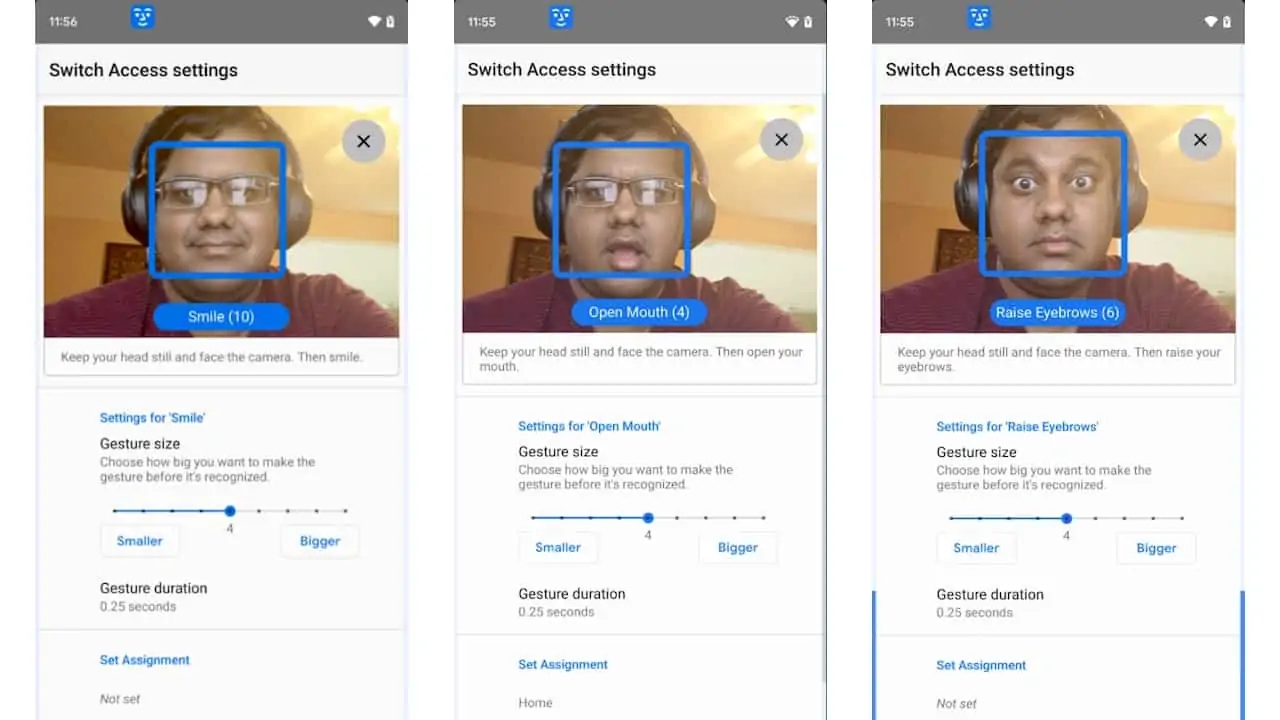
Task: Tap the Raise Eyebrows (6) gesture label
Action: pyautogui.click(x=1057, y=312)
